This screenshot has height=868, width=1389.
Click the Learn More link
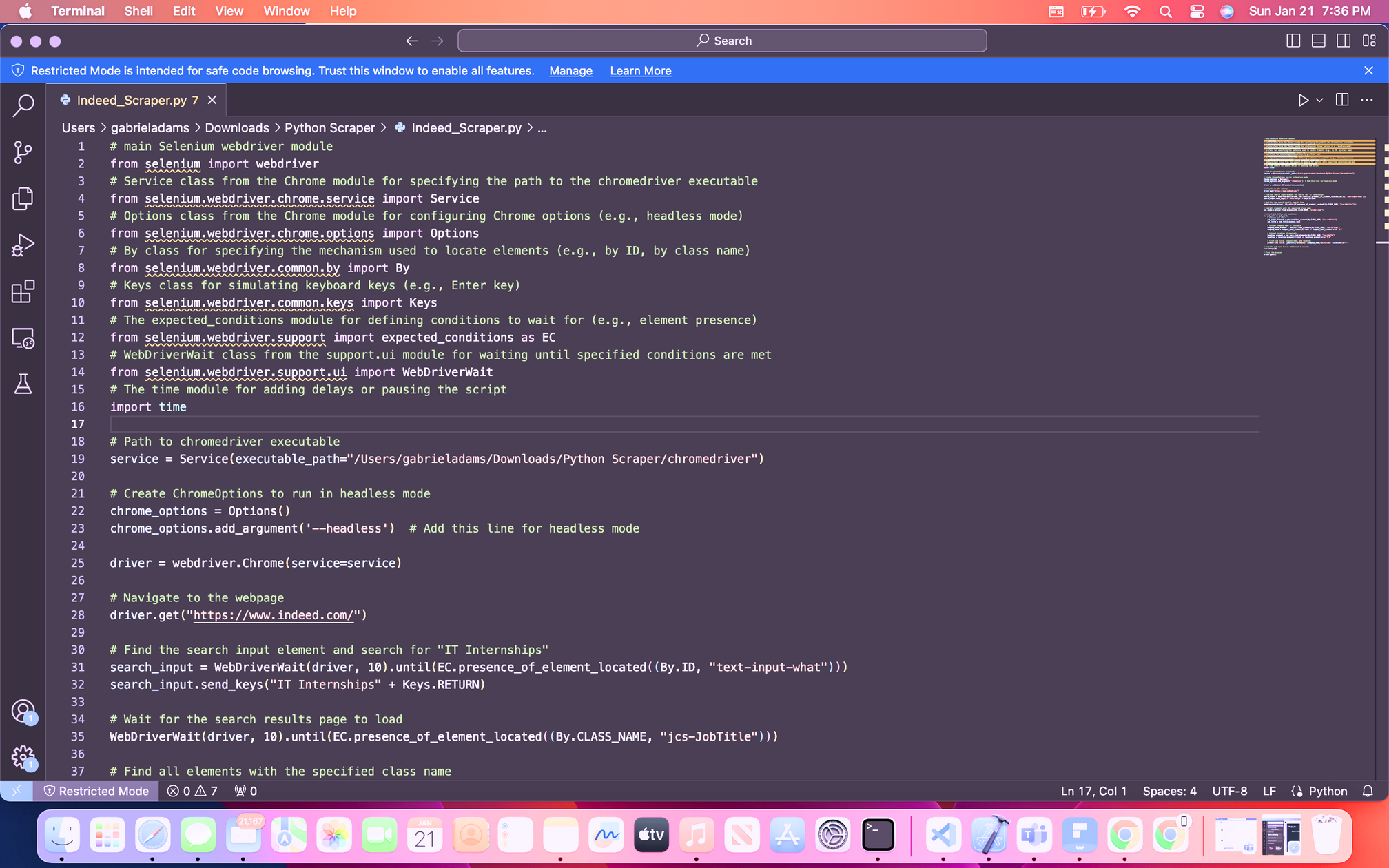point(640,71)
